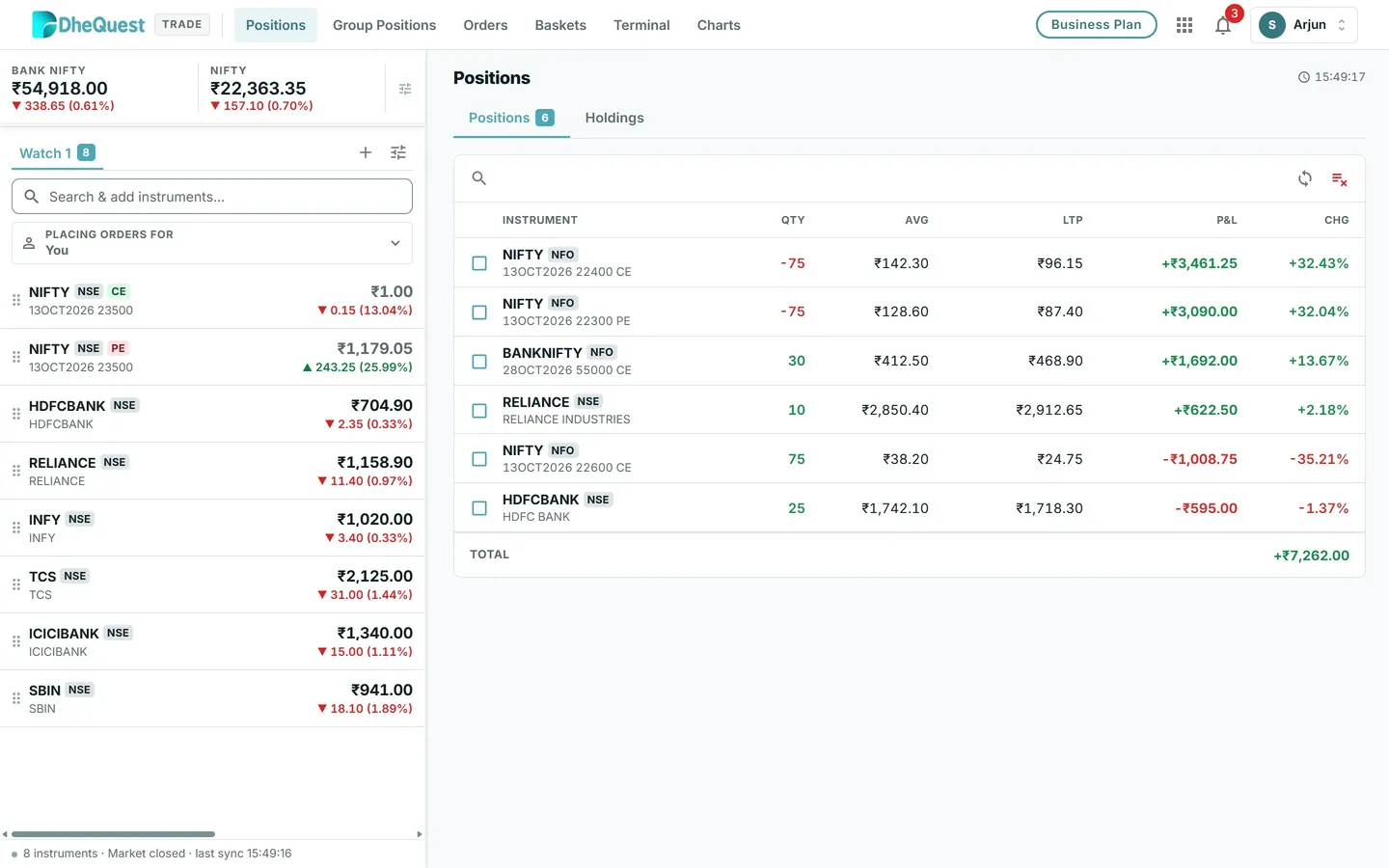Open the Arjun account switcher
Viewport: 1389px width, 868px height.
[1304, 25]
